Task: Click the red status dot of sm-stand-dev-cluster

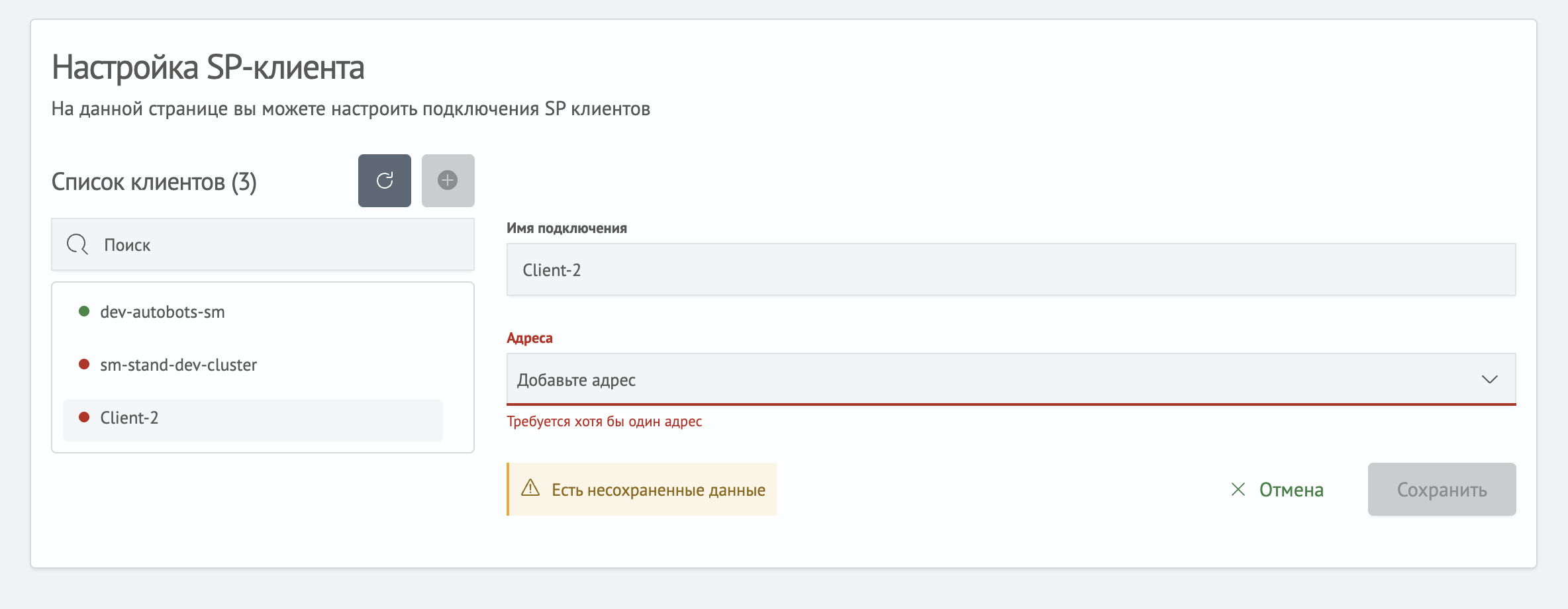Action: tap(84, 364)
